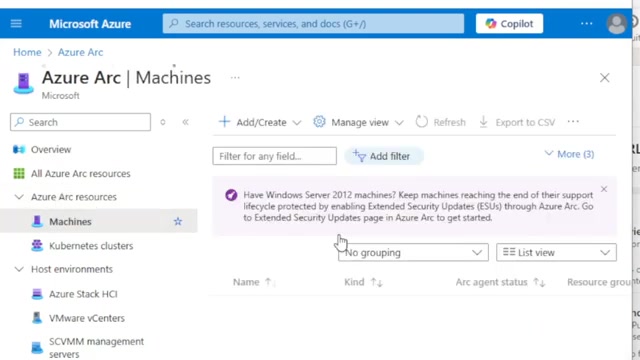The image size is (640, 360).
Task: Focus the global resource search box
Action: point(313,24)
